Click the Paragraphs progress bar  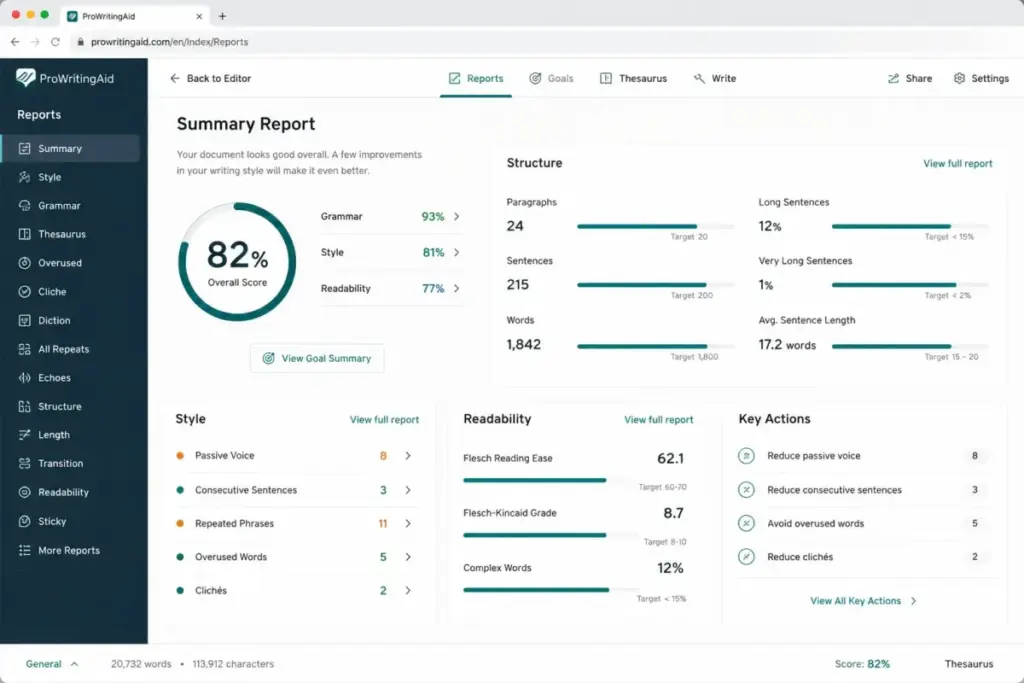pos(655,227)
